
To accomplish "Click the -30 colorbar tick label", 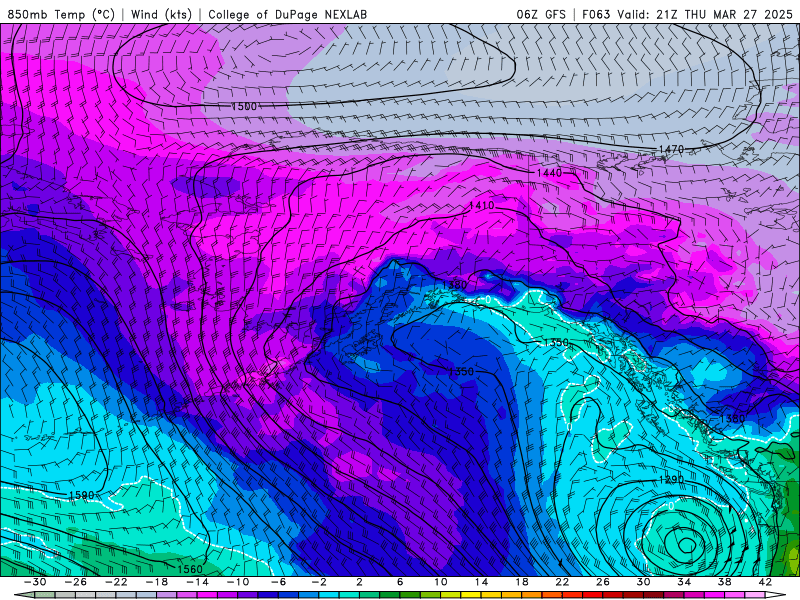I will [35, 582].
